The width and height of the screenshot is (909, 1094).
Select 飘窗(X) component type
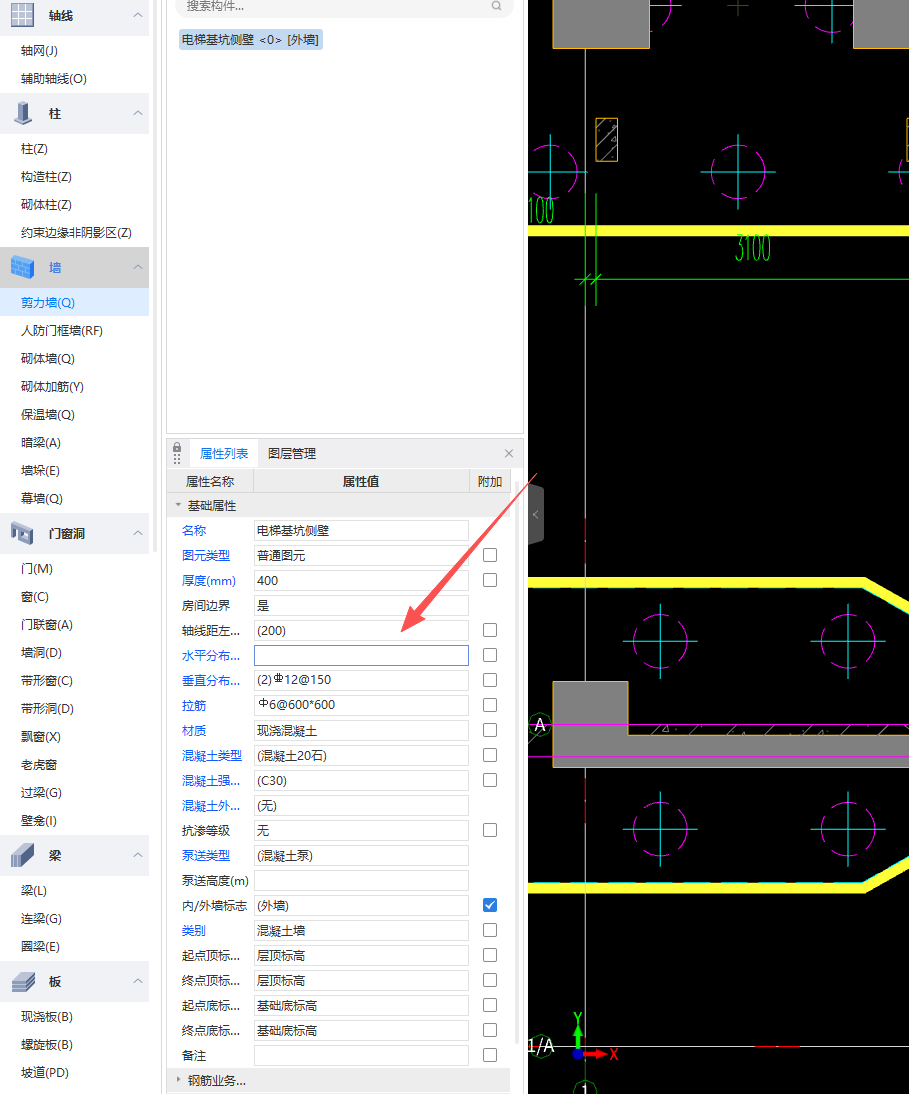pos(40,737)
